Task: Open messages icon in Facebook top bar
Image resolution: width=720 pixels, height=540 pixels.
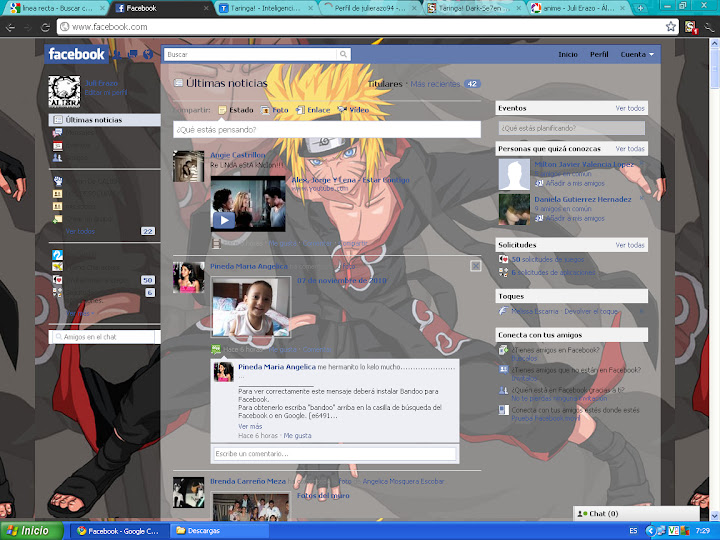Action: [x=133, y=55]
